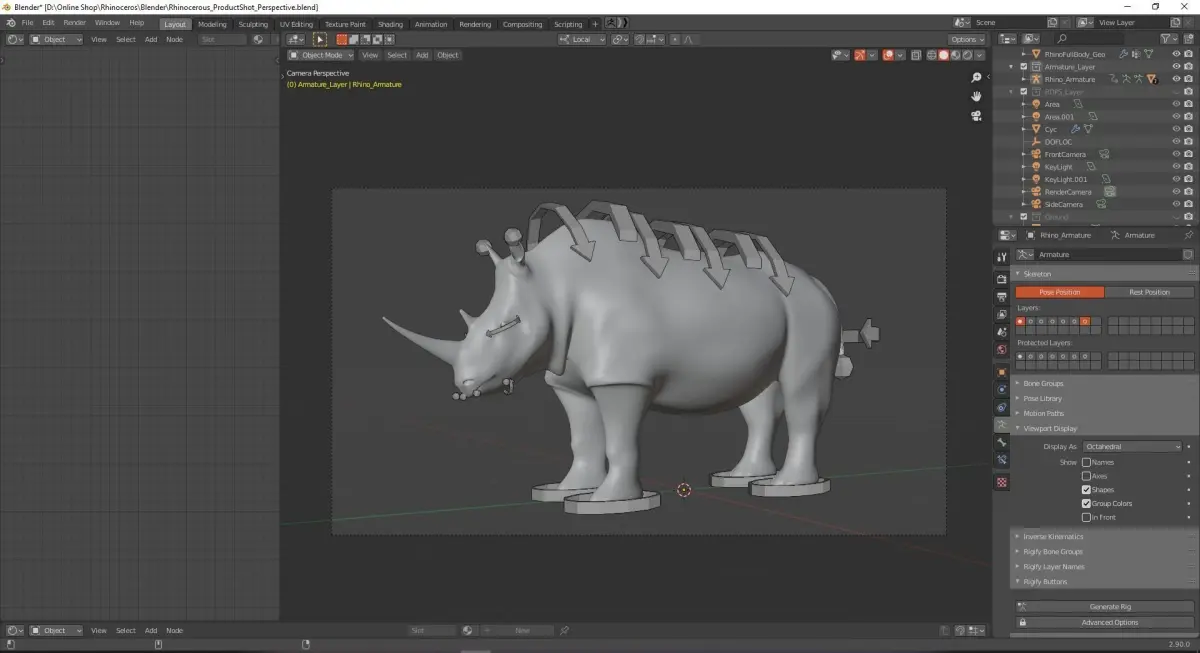The width and height of the screenshot is (1200, 653).
Task: Open the Output properties tab icon
Action: [x=1002, y=297]
